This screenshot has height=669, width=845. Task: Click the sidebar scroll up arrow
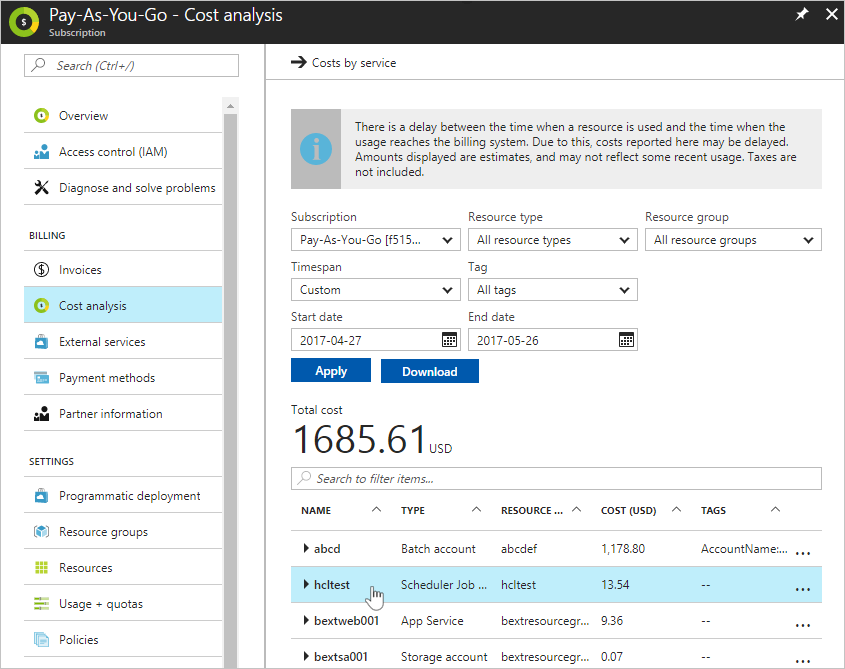[x=230, y=106]
